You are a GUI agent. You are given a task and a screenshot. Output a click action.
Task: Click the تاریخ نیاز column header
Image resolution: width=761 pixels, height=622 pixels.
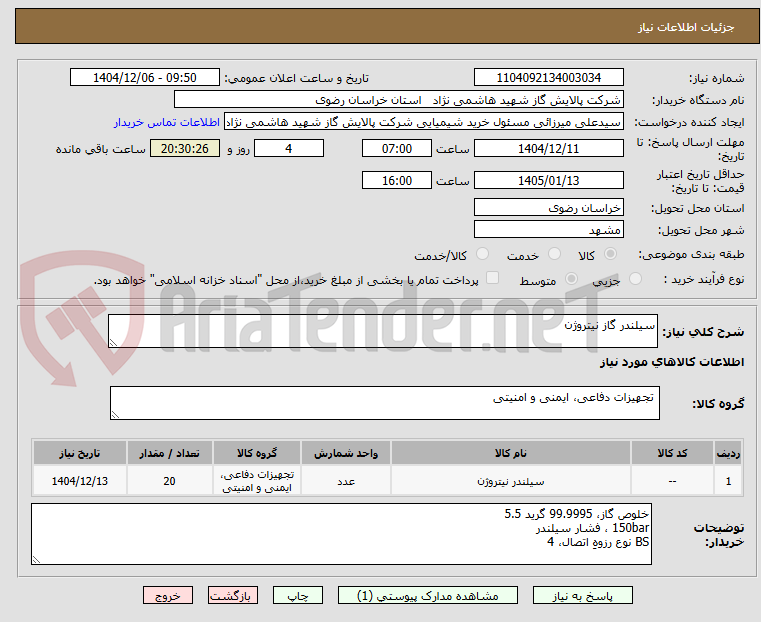[x=80, y=453]
